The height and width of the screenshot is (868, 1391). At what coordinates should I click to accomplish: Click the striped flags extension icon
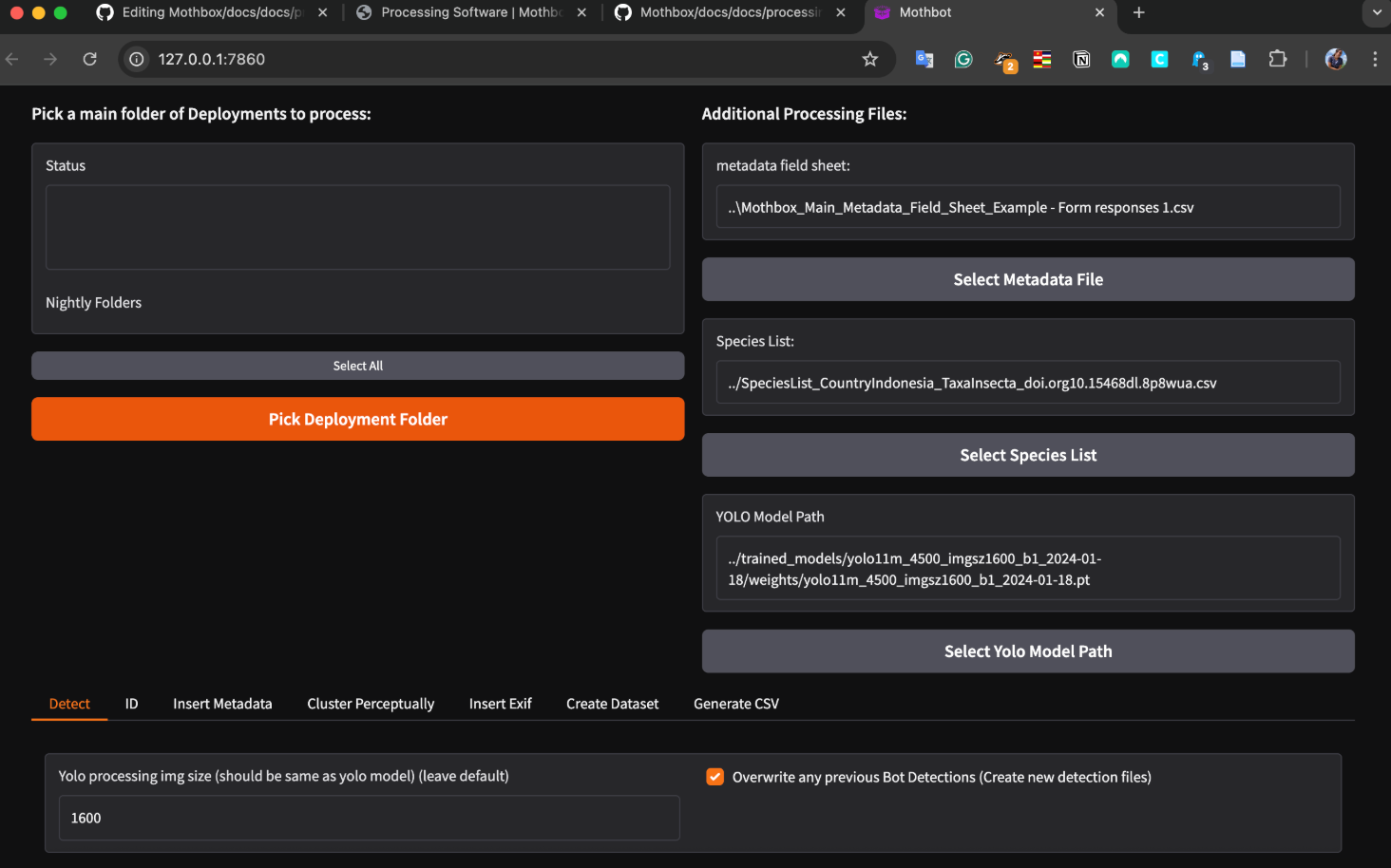1042,59
